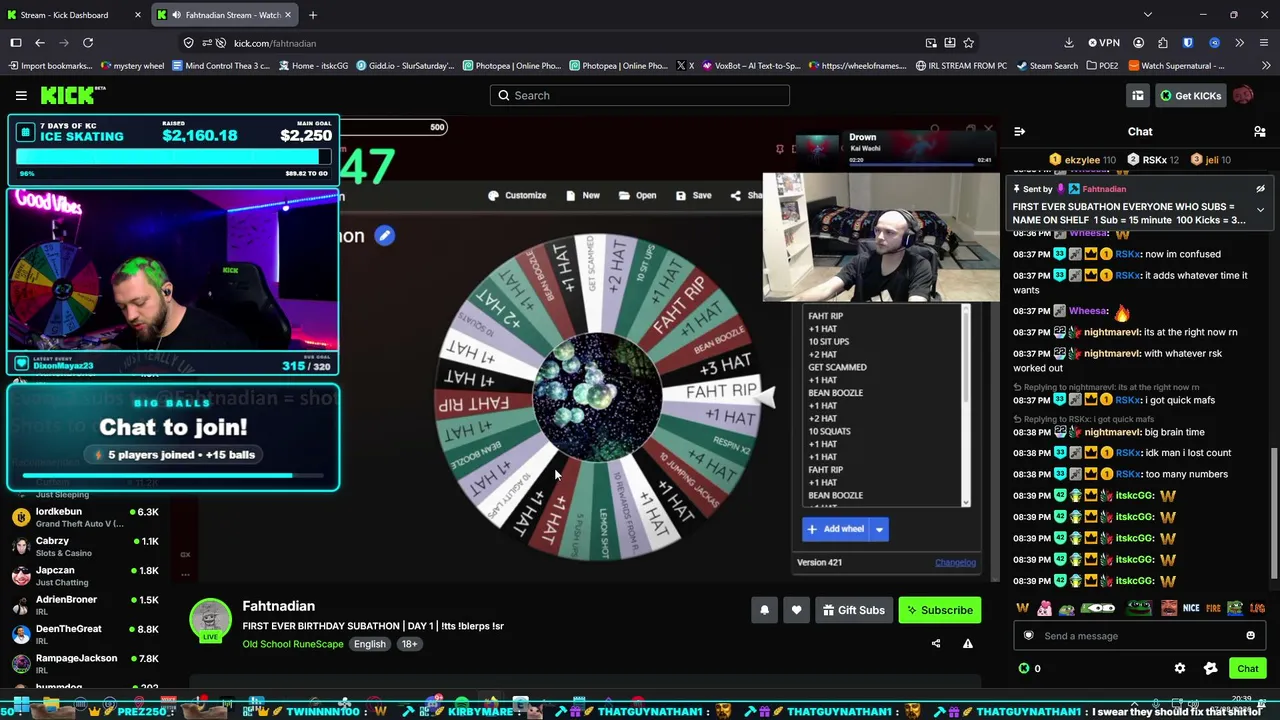Expand the pinned message chevron
Viewport: 1280px width, 720px height.
pyautogui.click(x=1260, y=210)
